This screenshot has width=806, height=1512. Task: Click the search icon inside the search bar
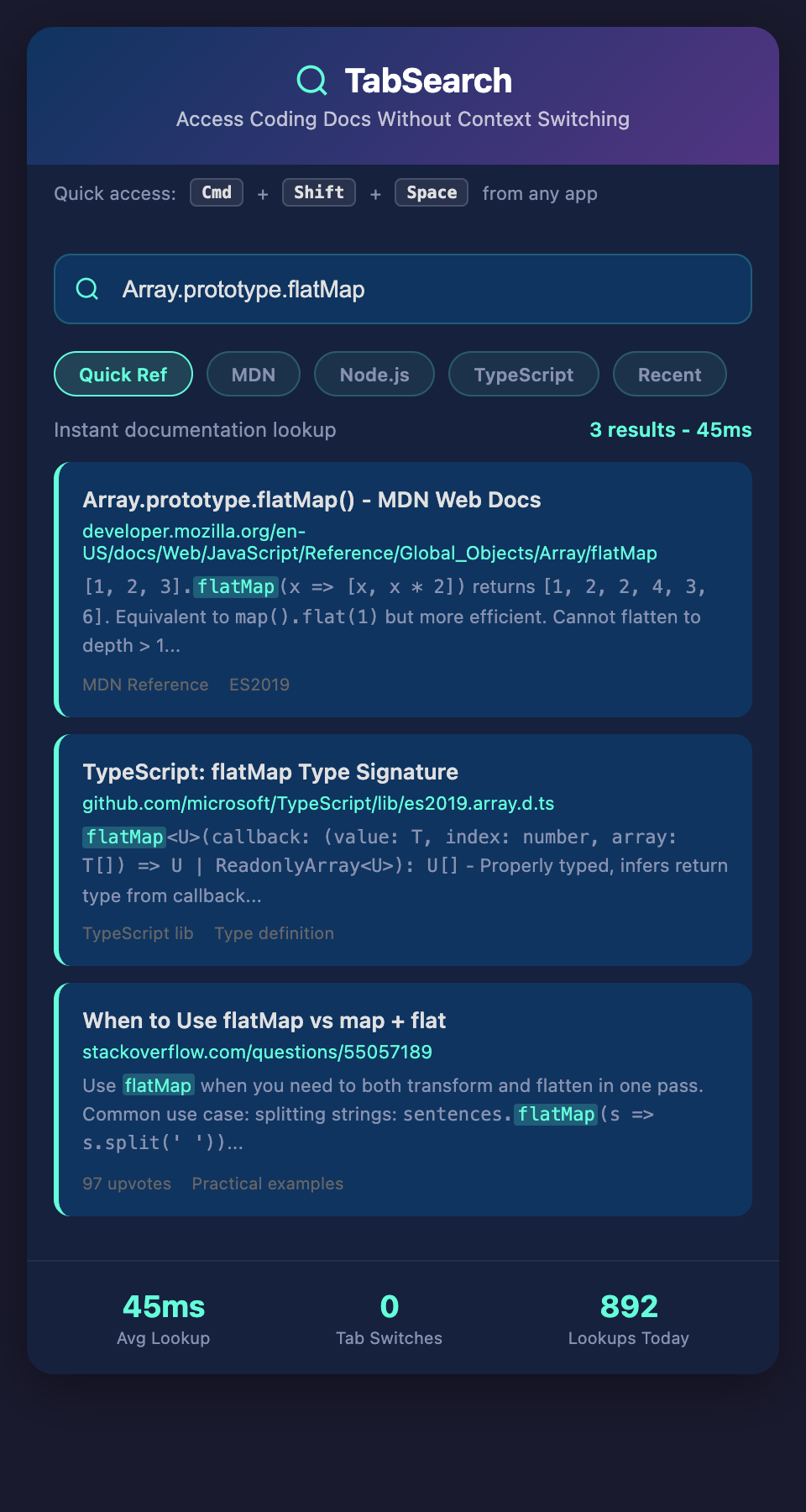(x=87, y=289)
